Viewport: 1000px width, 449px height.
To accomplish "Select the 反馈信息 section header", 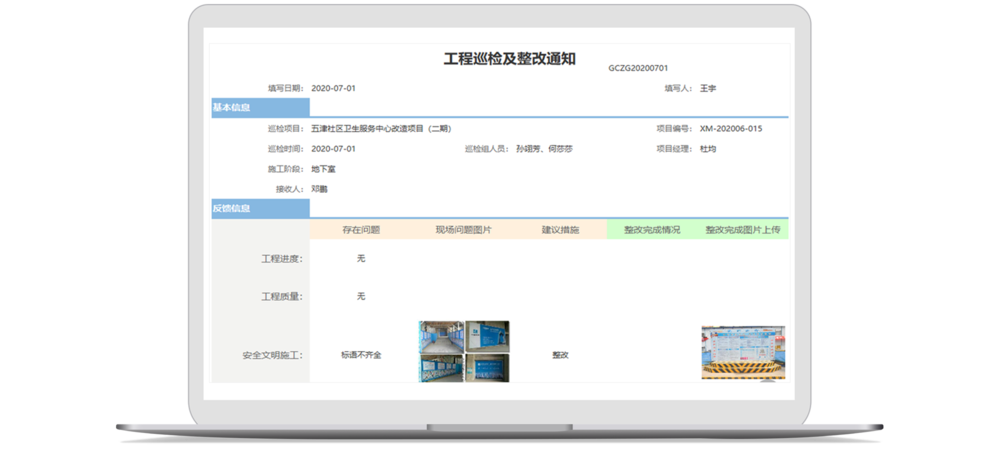I will (231, 209).
